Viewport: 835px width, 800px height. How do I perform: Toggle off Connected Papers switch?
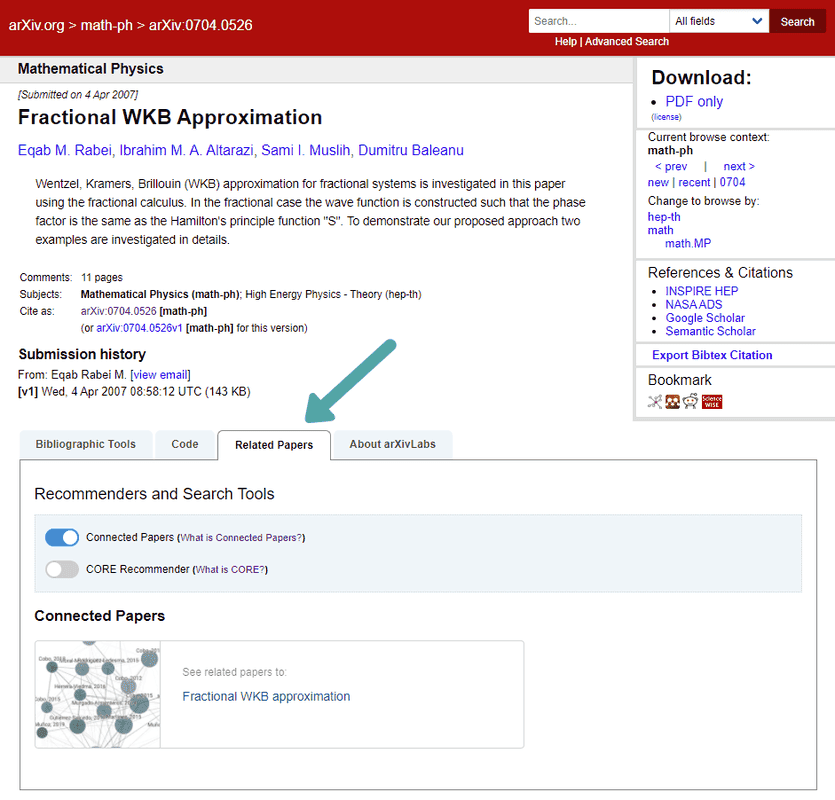(62, 537)
